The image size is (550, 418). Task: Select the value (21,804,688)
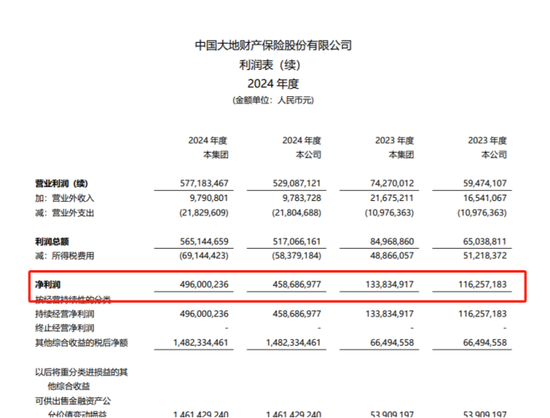(x=296, y=213)
